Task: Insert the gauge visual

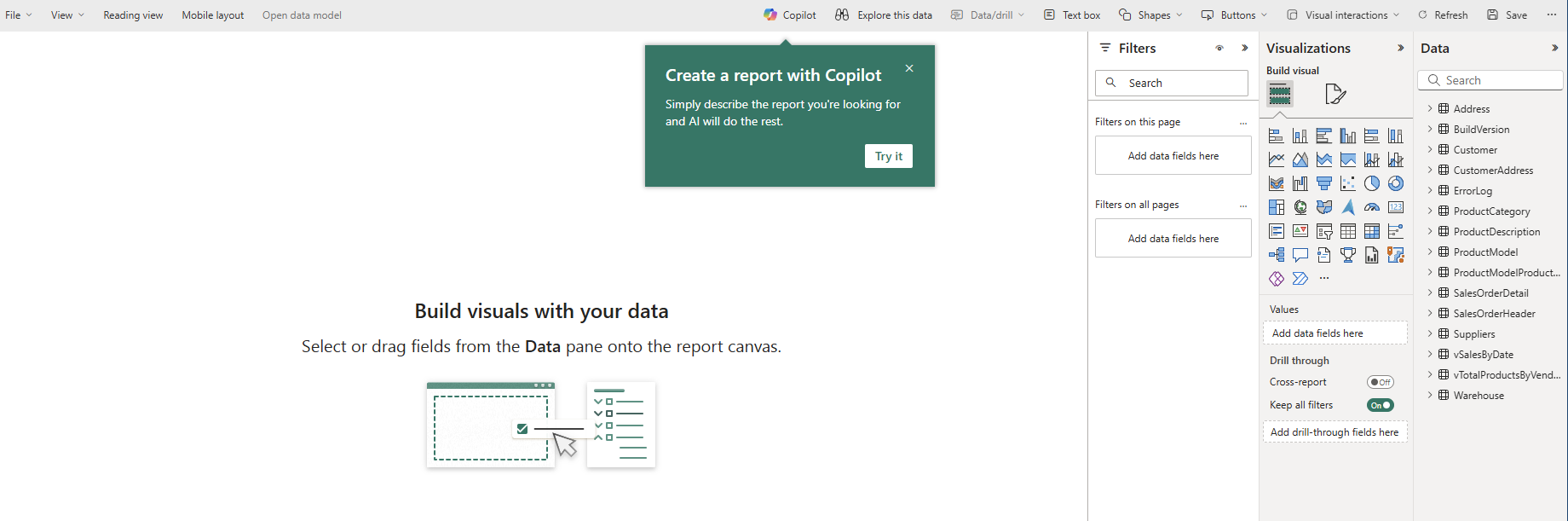Action: 1371,207
